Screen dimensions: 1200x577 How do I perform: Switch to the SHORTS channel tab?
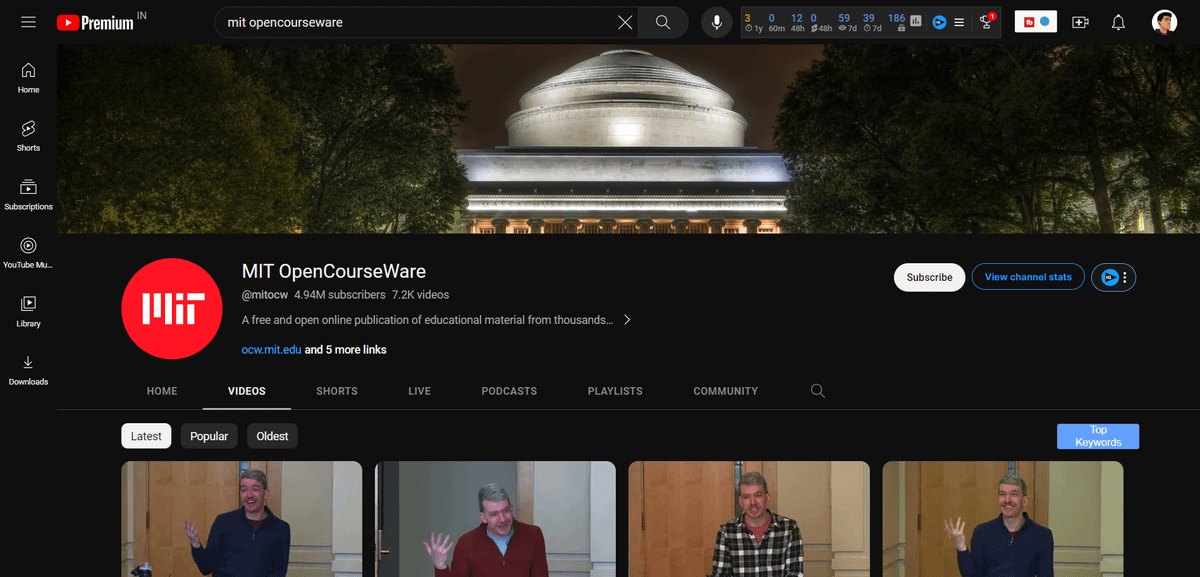pos(337,391)
